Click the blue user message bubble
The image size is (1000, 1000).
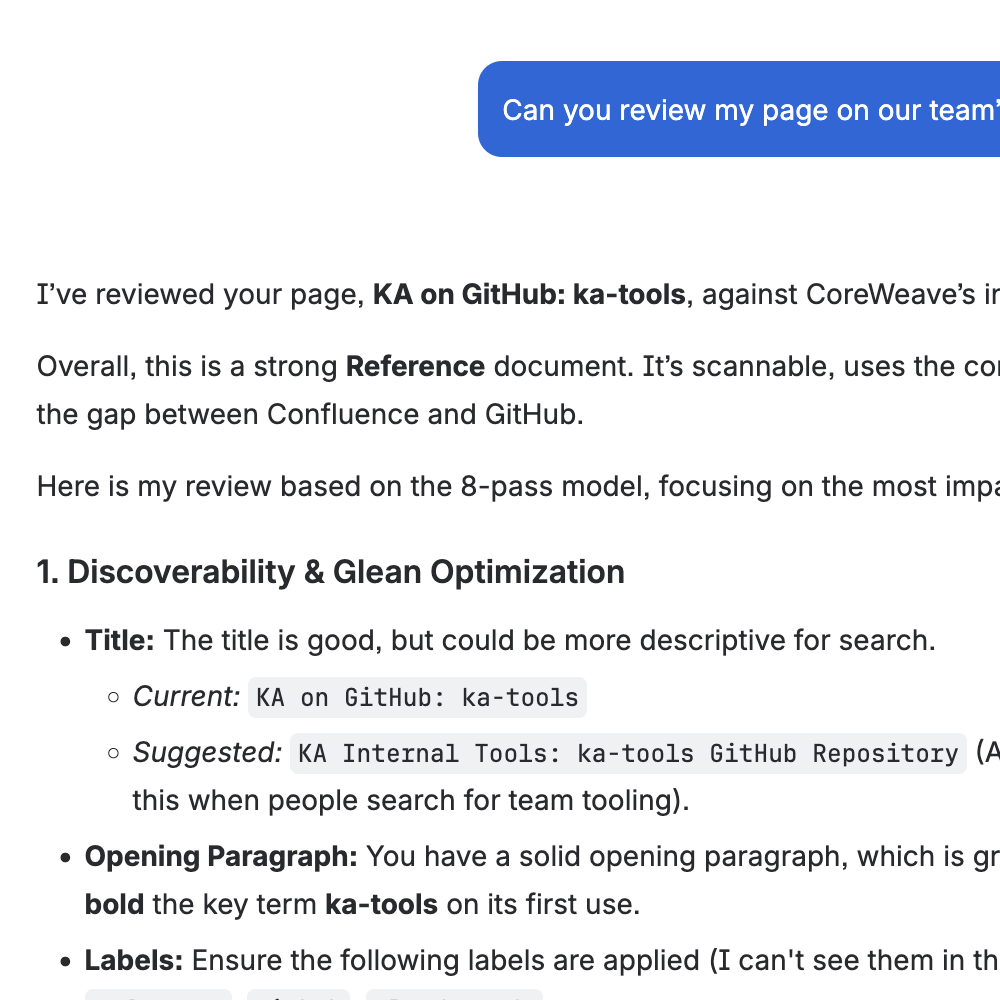pyautogui.click(x=739, y=109)
